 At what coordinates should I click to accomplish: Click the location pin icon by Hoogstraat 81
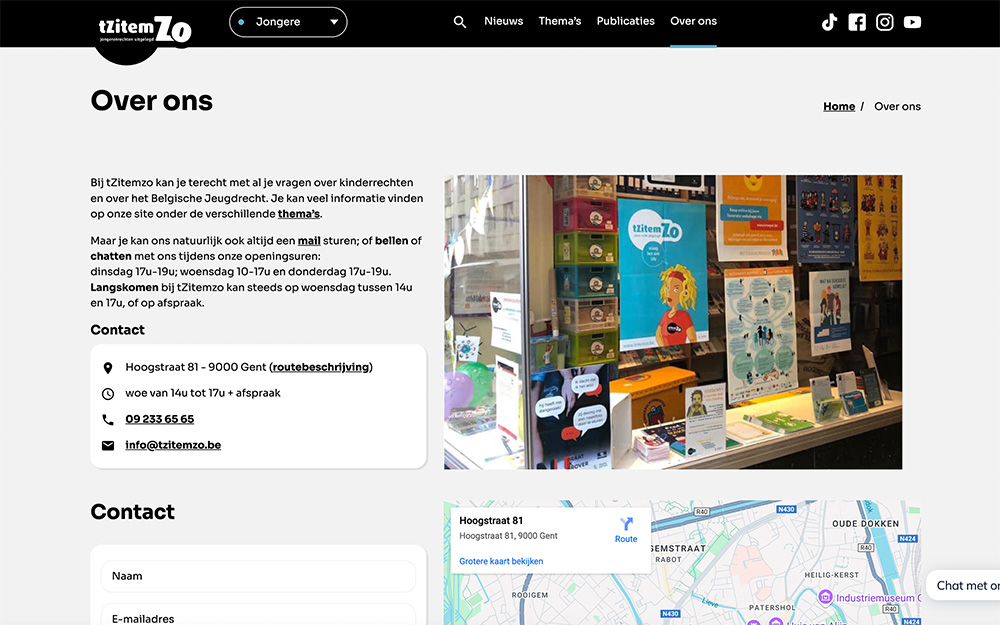pyautogui.click(x=108, y=368)
